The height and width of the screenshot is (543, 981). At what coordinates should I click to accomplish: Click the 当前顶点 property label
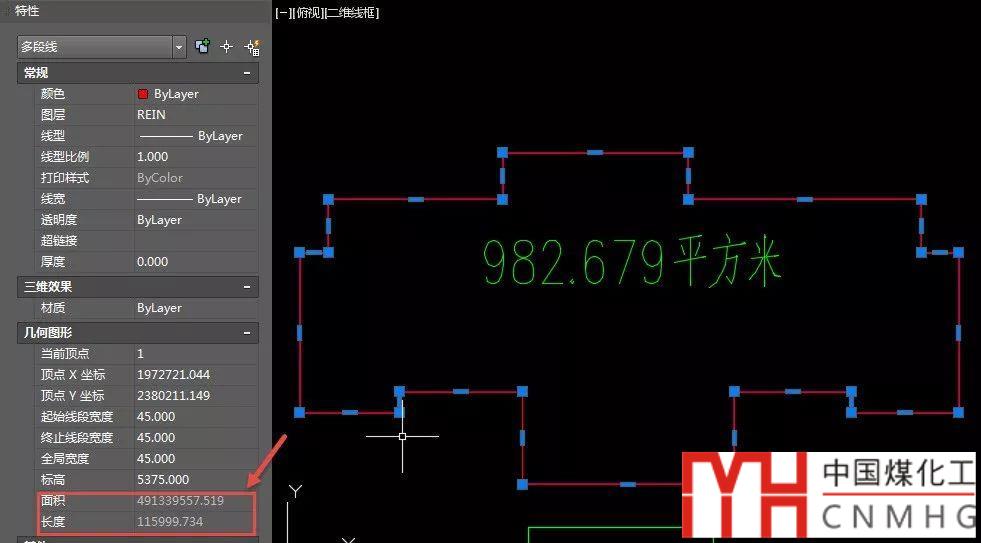(x=65, y=354)
